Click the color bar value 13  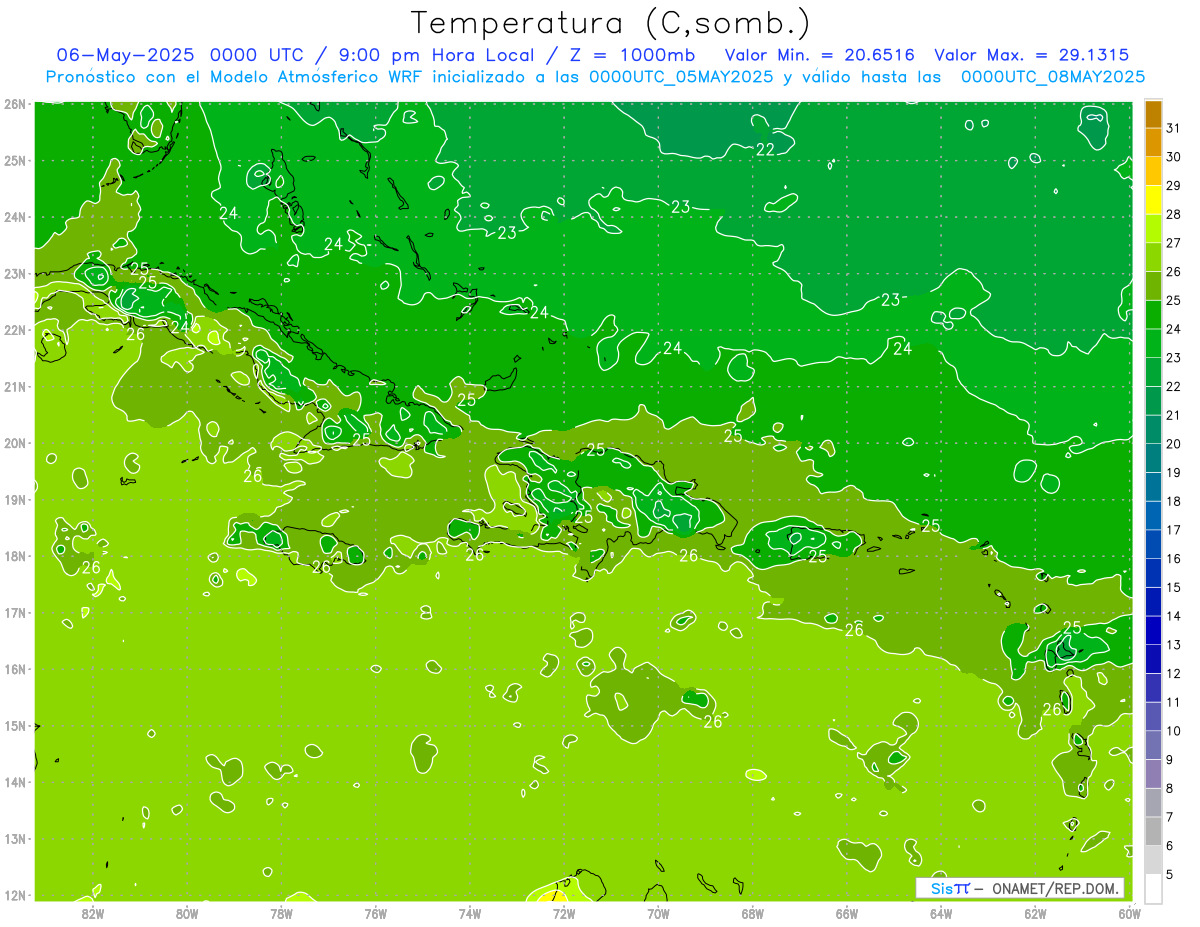tap(1174, 645)
